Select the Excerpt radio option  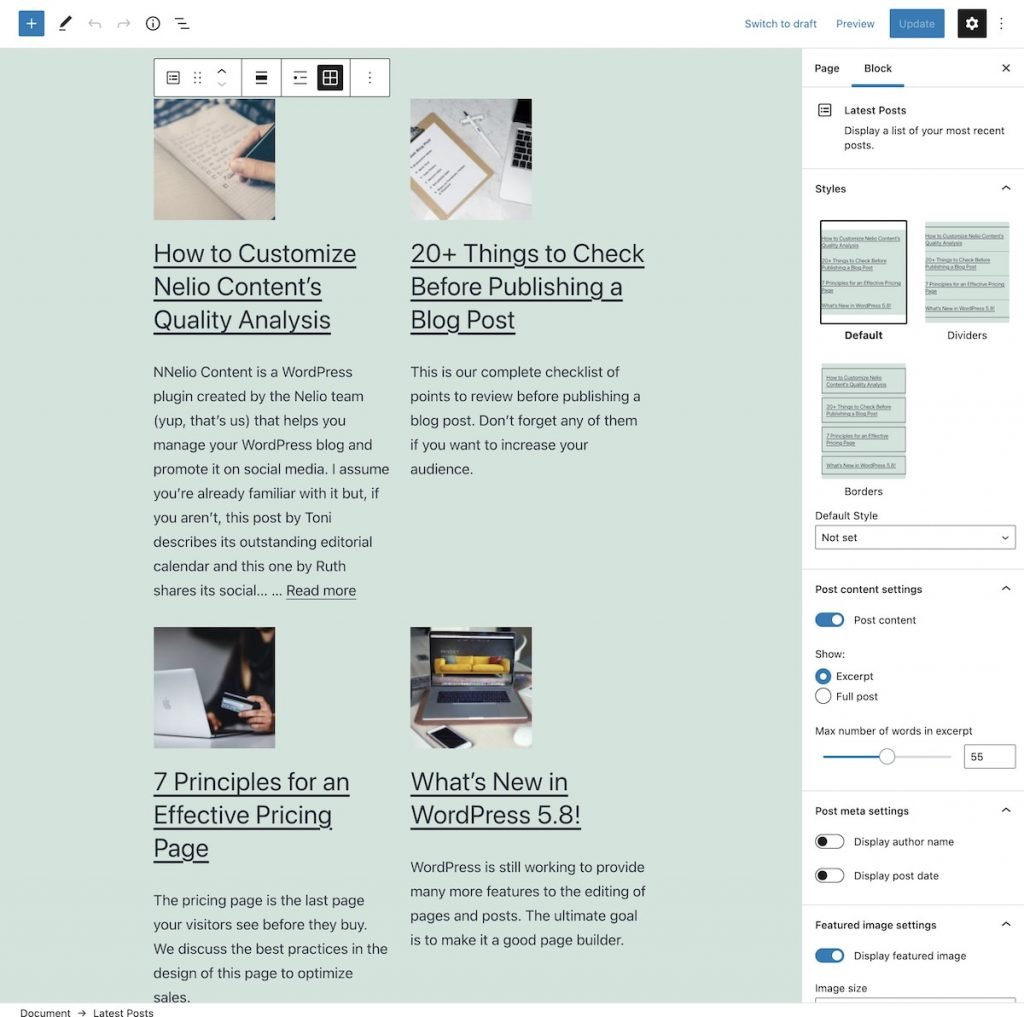[x=823, y=676]
